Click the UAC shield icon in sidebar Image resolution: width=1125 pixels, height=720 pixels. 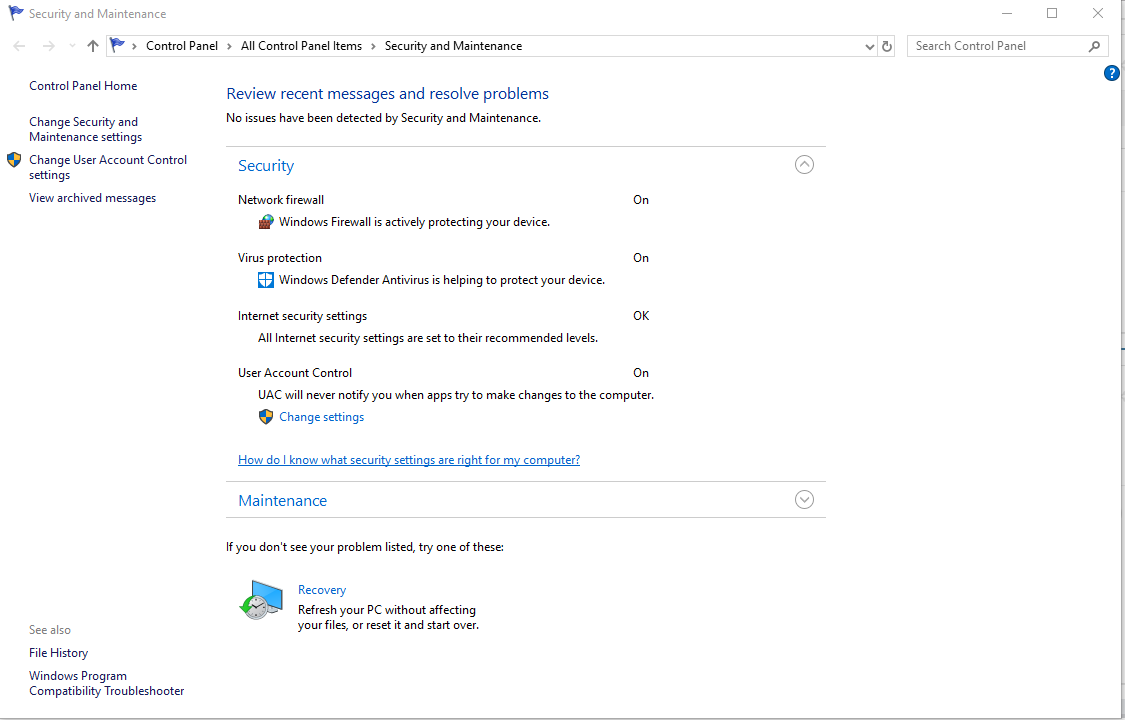point(14,159)
